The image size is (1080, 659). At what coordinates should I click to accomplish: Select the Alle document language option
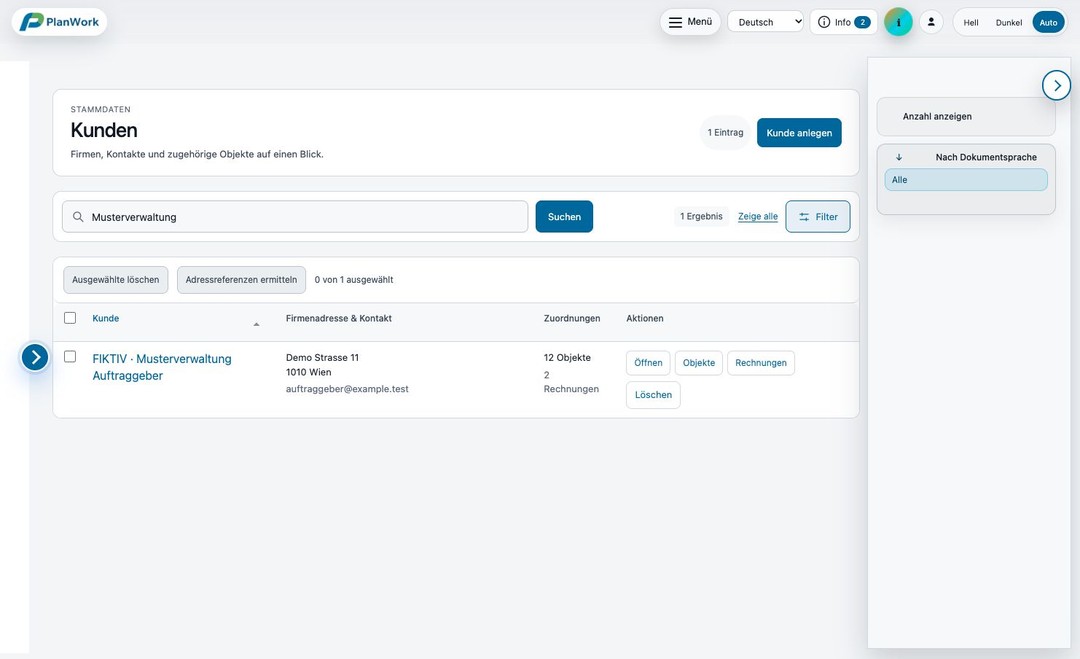tap(966, 180)
